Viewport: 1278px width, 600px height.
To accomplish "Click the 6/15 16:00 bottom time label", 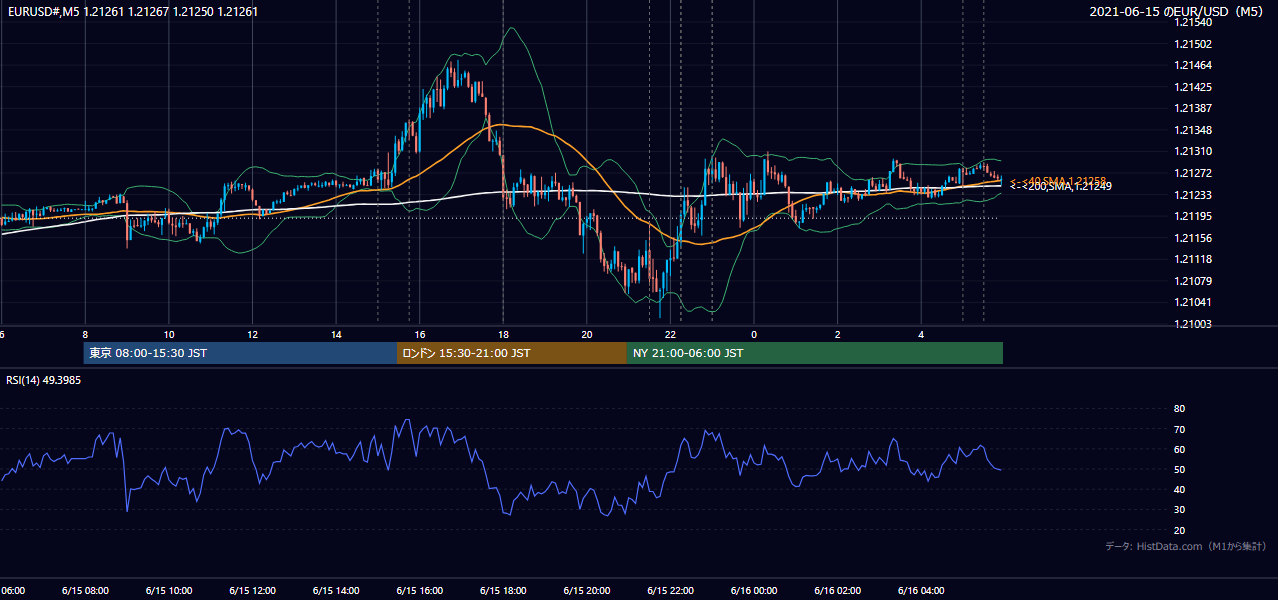I will click(x=420, y=590).
